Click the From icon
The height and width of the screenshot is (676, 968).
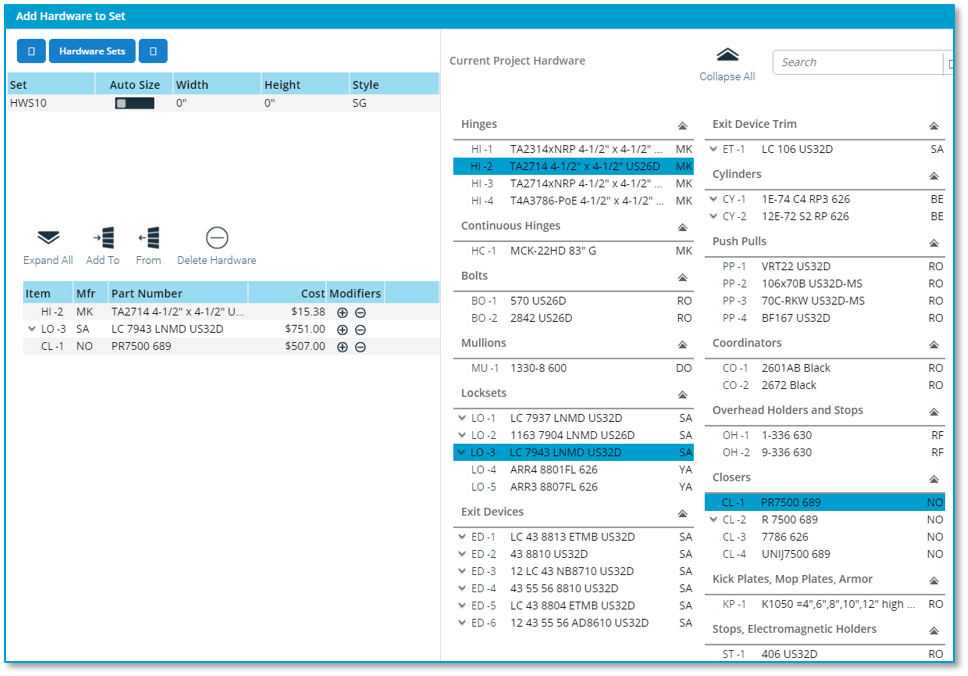click(x=149, y=238)
